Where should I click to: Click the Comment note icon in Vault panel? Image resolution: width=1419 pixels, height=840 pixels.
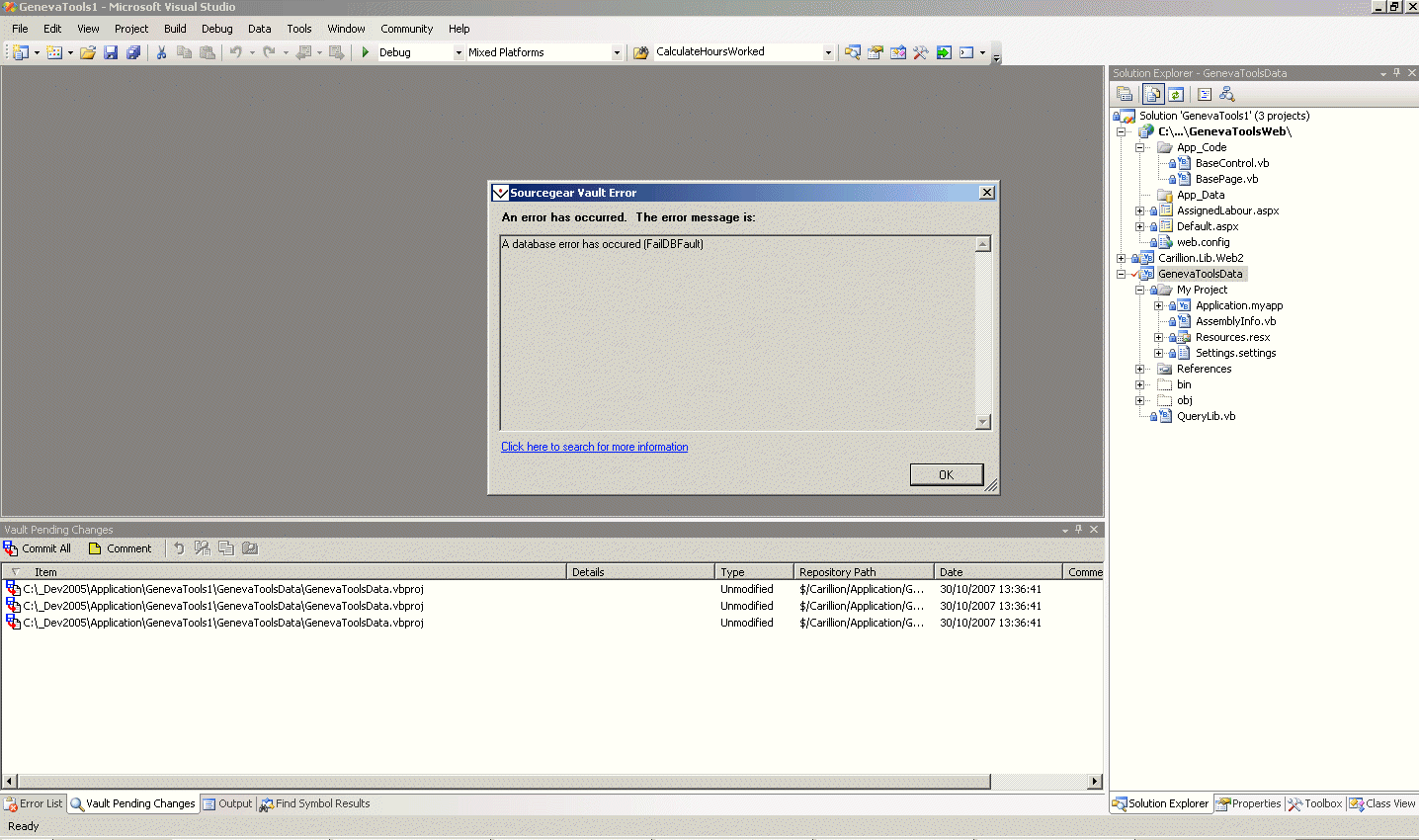(95, 548)
